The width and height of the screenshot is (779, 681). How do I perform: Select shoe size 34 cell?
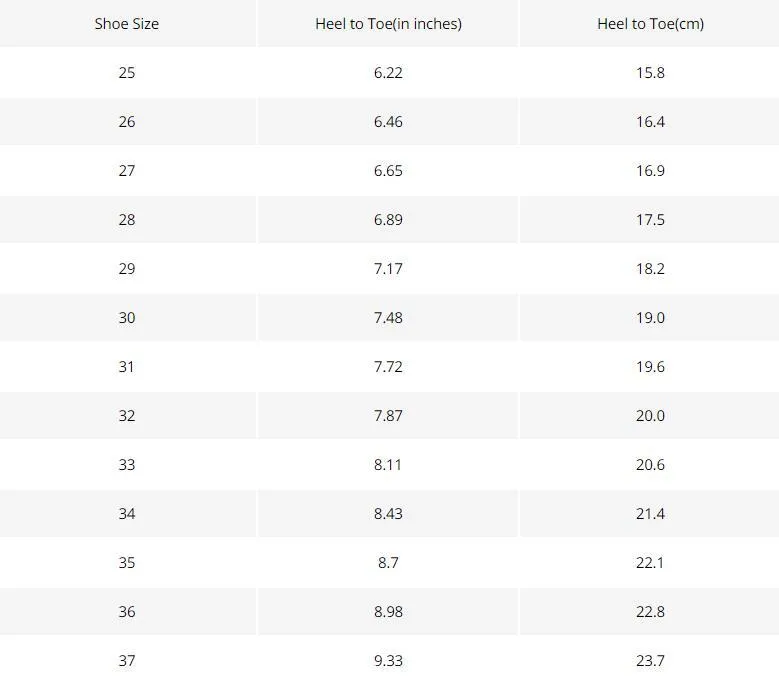[128, 514]
